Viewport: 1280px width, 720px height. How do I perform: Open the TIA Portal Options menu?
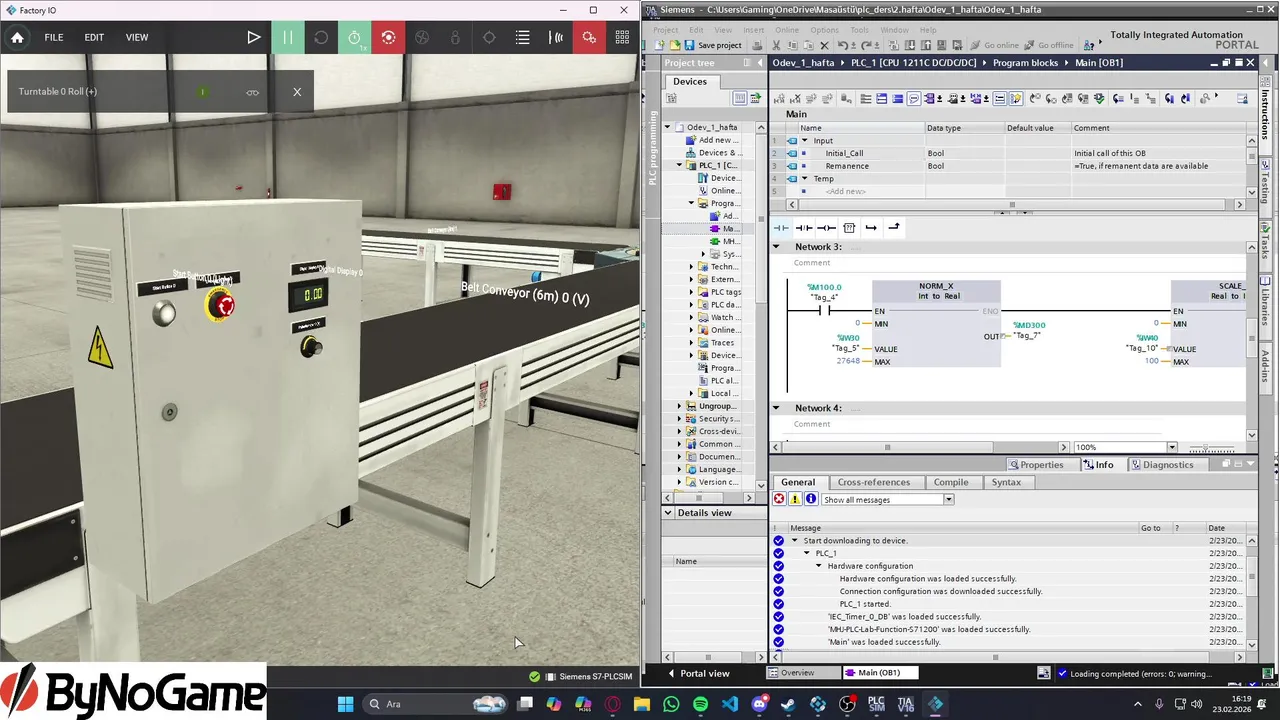824,30
